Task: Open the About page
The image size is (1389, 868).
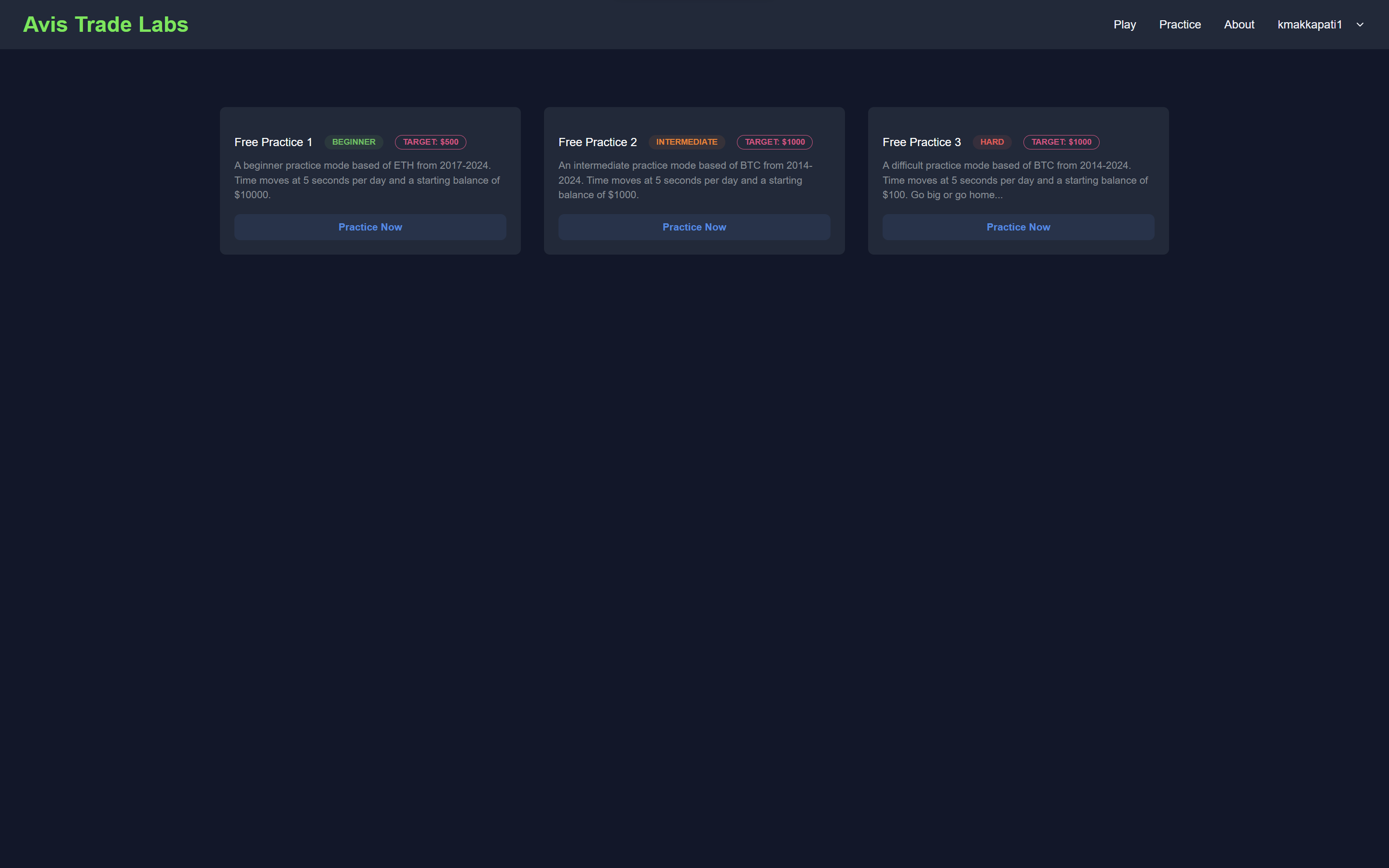Action: [x=1239, y=25]
